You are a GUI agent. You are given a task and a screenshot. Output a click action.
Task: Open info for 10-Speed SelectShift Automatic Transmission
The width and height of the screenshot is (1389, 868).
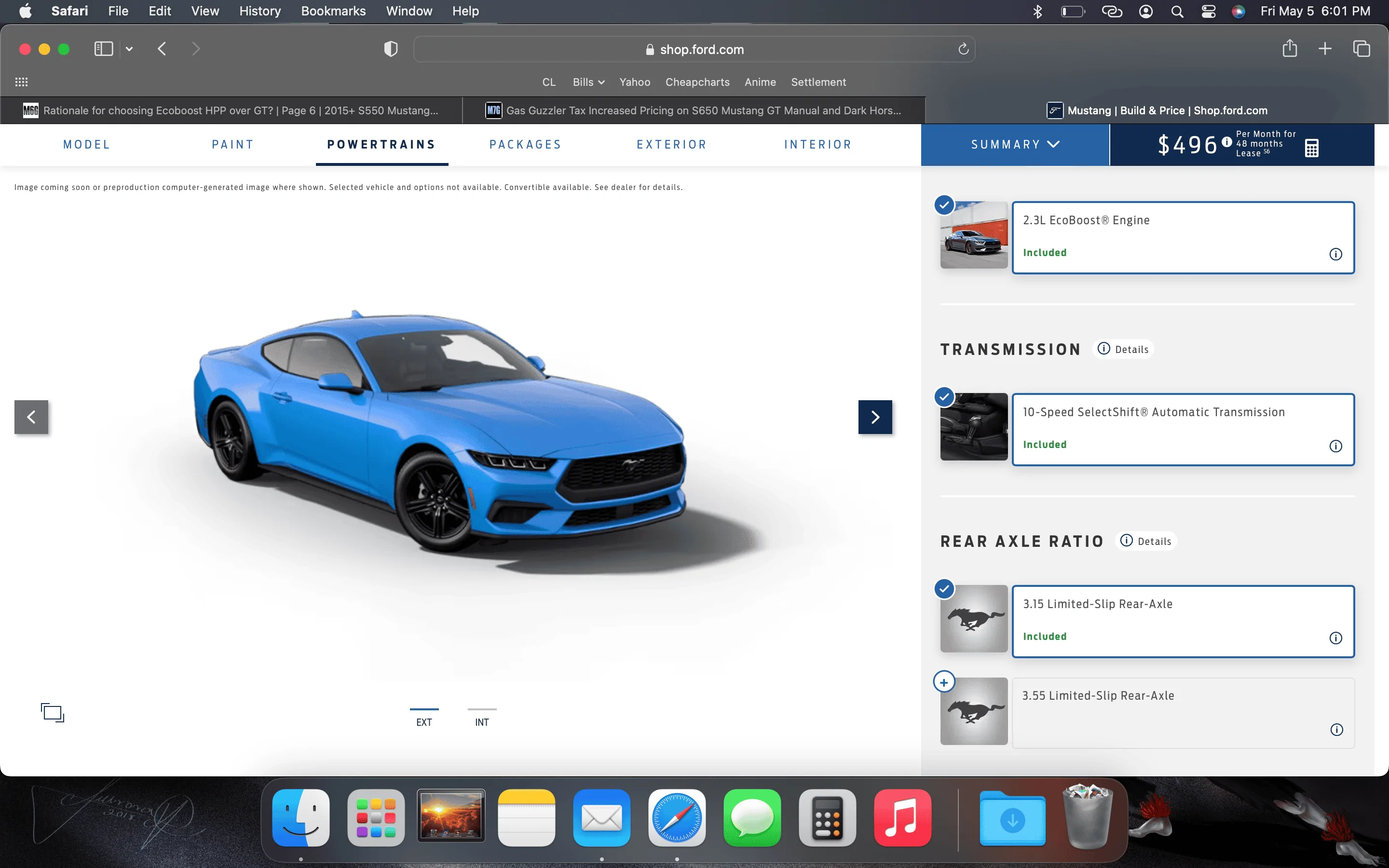[1335, 446]
